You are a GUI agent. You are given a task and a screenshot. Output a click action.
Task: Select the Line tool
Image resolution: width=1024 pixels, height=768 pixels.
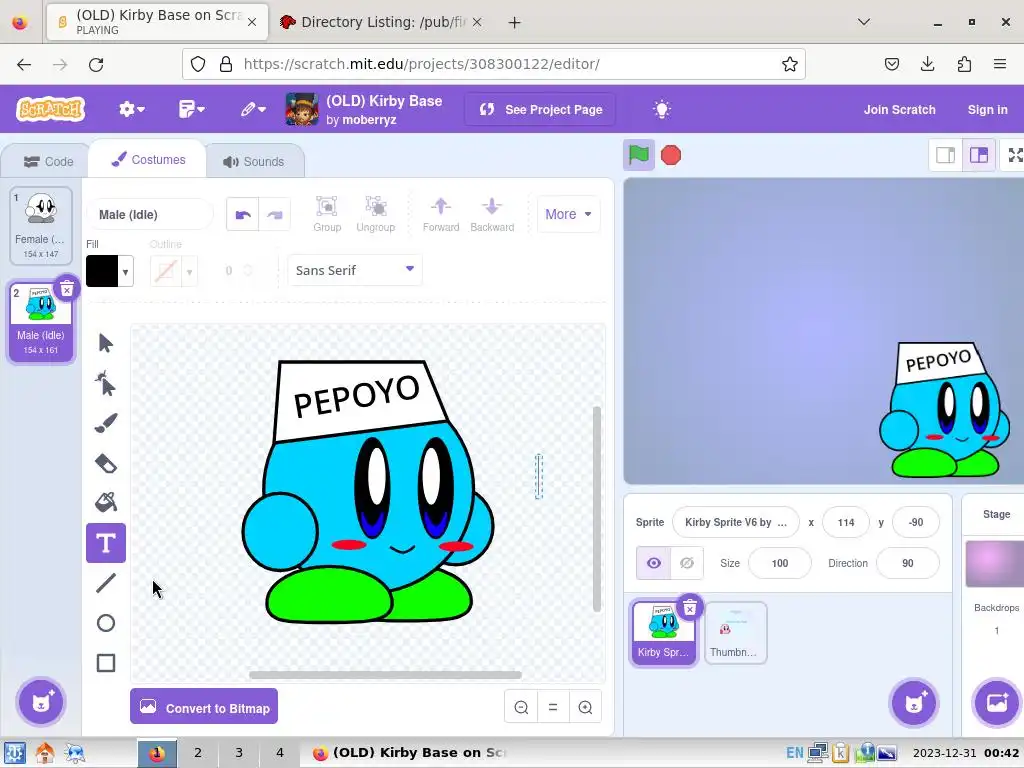(x=106, y=583)
